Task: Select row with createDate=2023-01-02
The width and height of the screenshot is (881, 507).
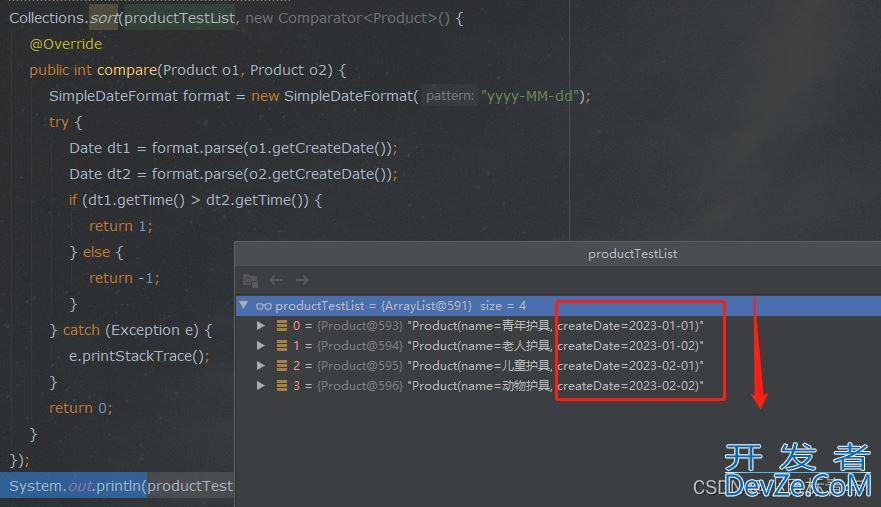Action: tap(558, 346)
